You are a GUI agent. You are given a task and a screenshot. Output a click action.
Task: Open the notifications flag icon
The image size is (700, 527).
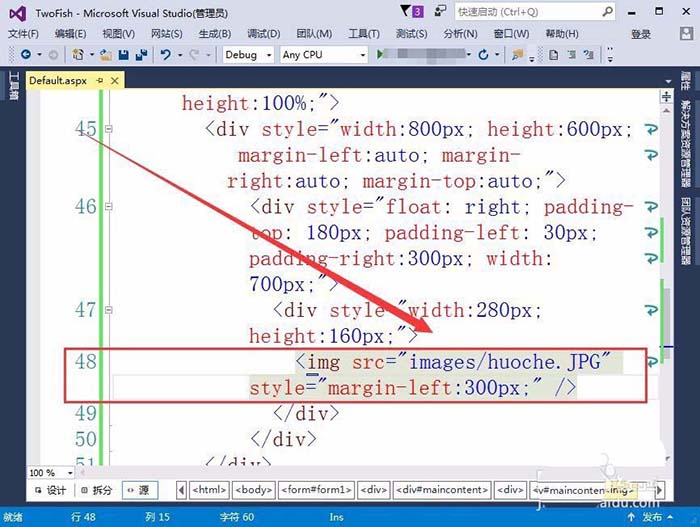(x=405, y=11)
